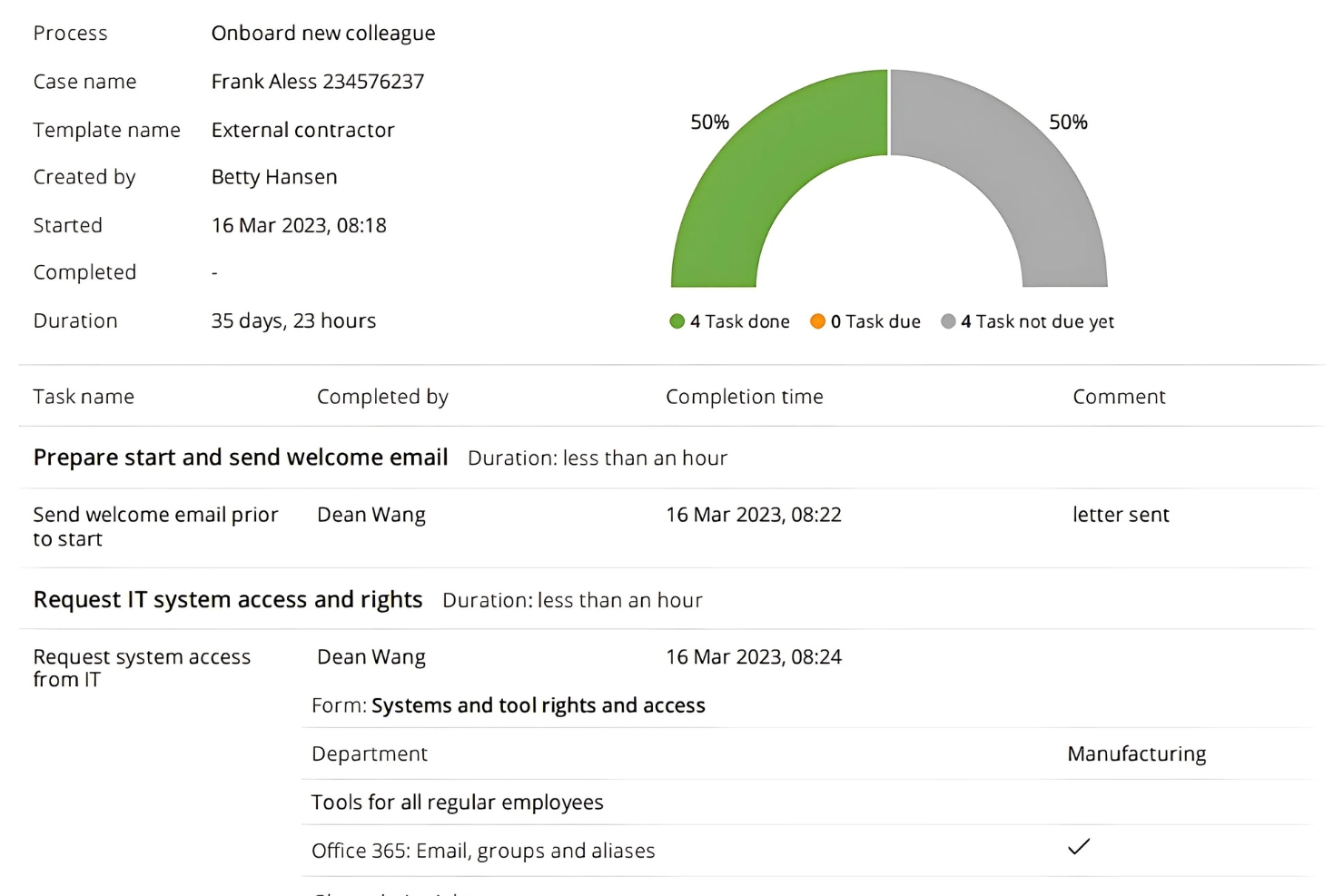Click the orange "Task due" legend icon
Screen dimensions: 1344x896
click(818, 320)
